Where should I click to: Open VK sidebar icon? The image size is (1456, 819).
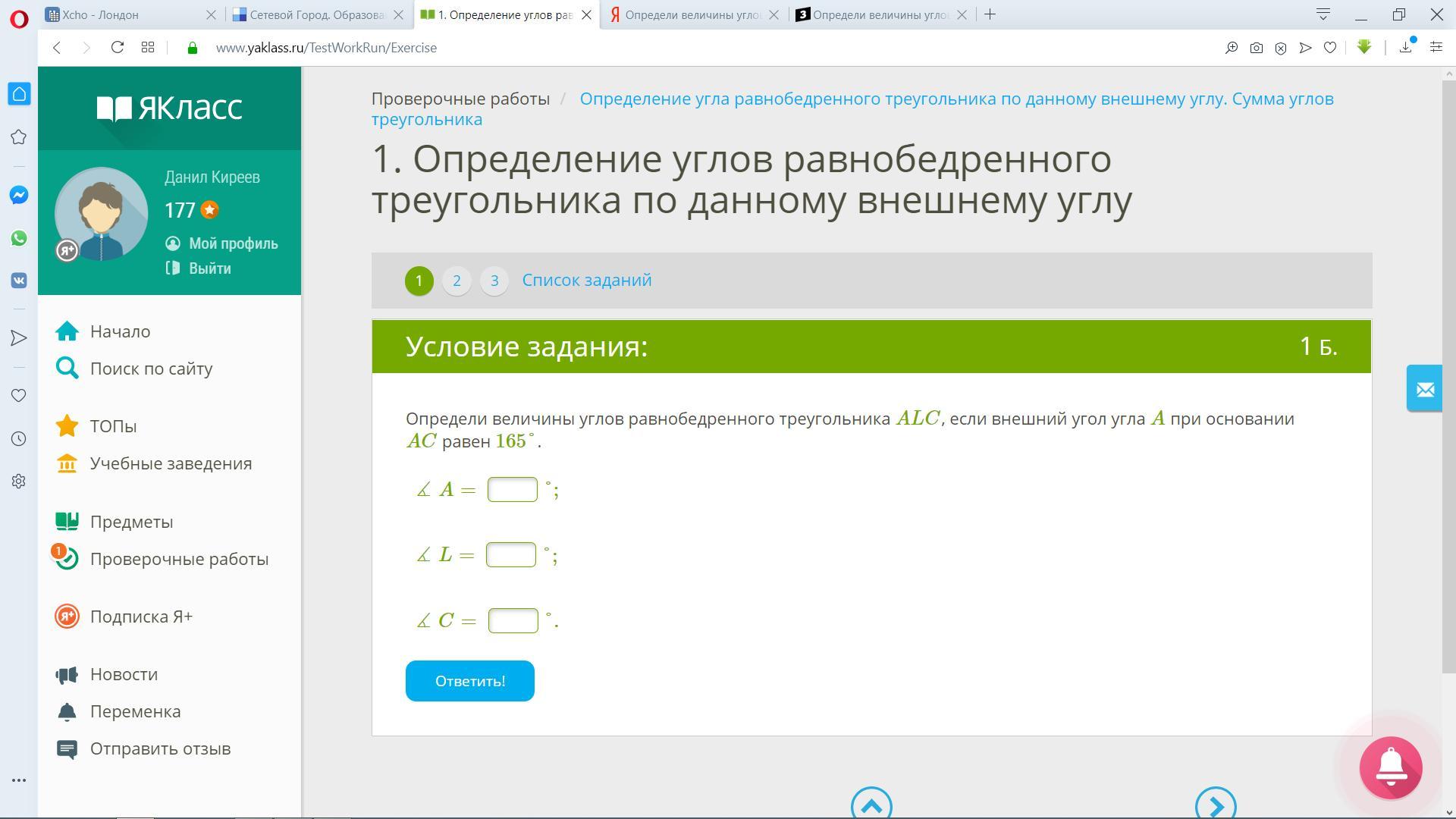[19, 281]
